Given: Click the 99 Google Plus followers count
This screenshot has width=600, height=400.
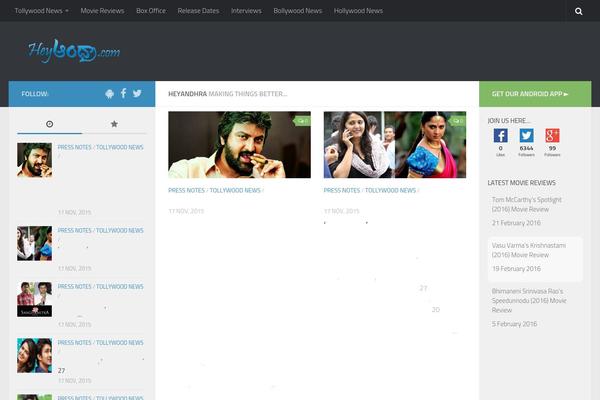Looking at the screenshot, I should coord(552,148).
